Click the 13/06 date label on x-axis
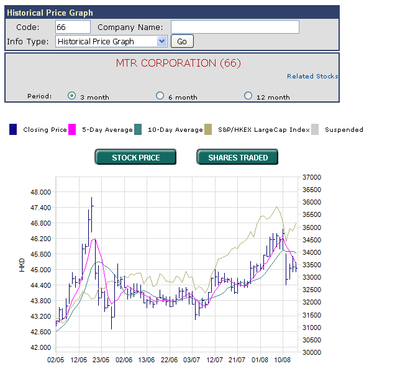 tap(146, 360)
